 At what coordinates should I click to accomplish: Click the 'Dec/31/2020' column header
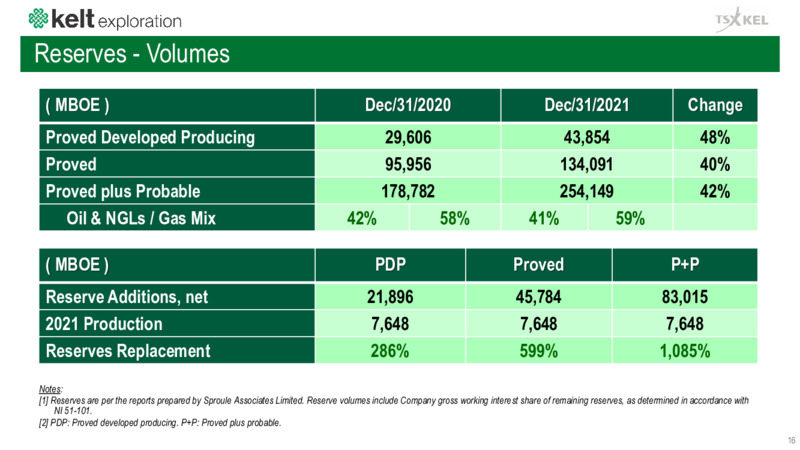pyautogui.click(x=408, y=105)
